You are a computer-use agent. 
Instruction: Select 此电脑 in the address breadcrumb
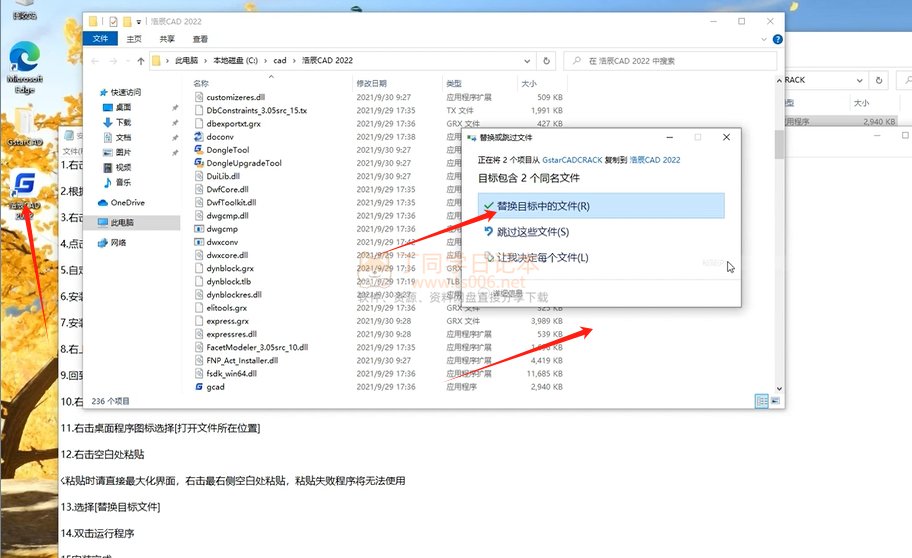pyautogui.click(x=186, y=61)
